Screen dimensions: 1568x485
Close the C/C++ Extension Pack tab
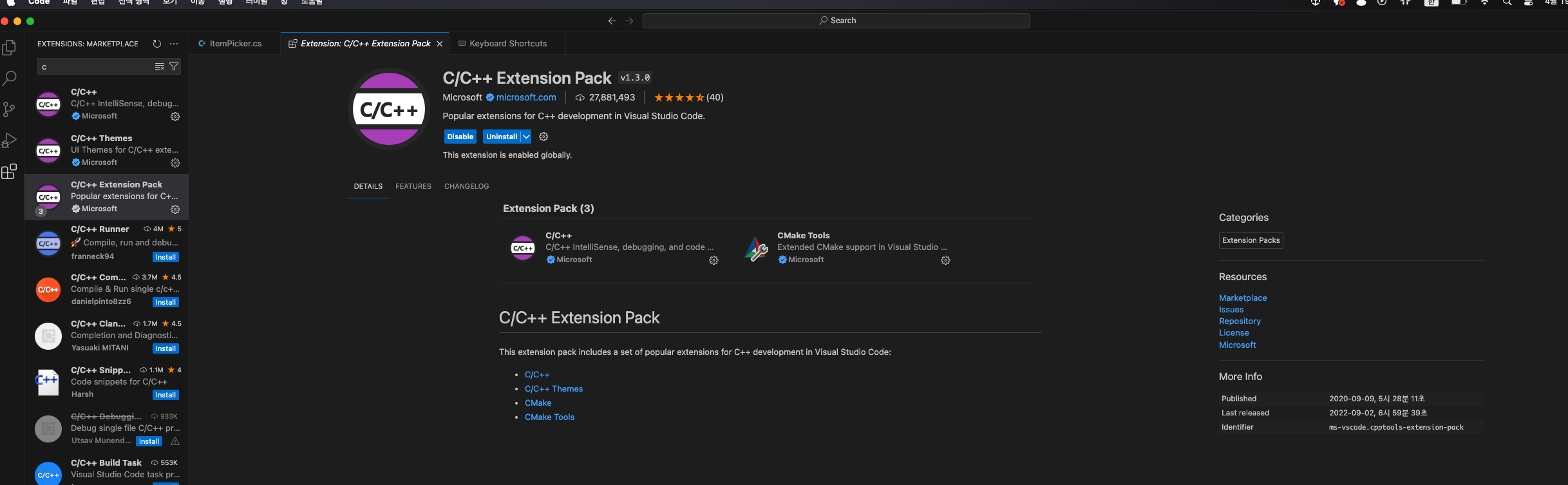440,44
